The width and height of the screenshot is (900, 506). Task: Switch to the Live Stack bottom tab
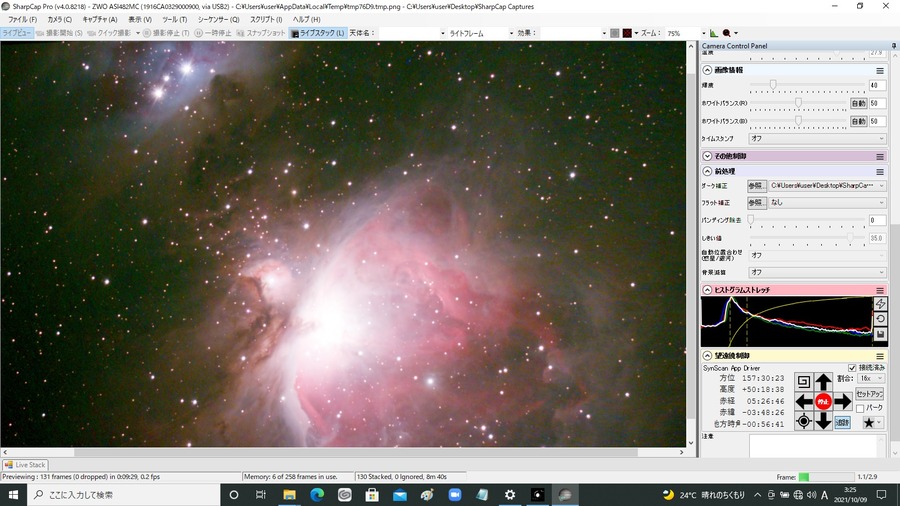tap(25, 465)
